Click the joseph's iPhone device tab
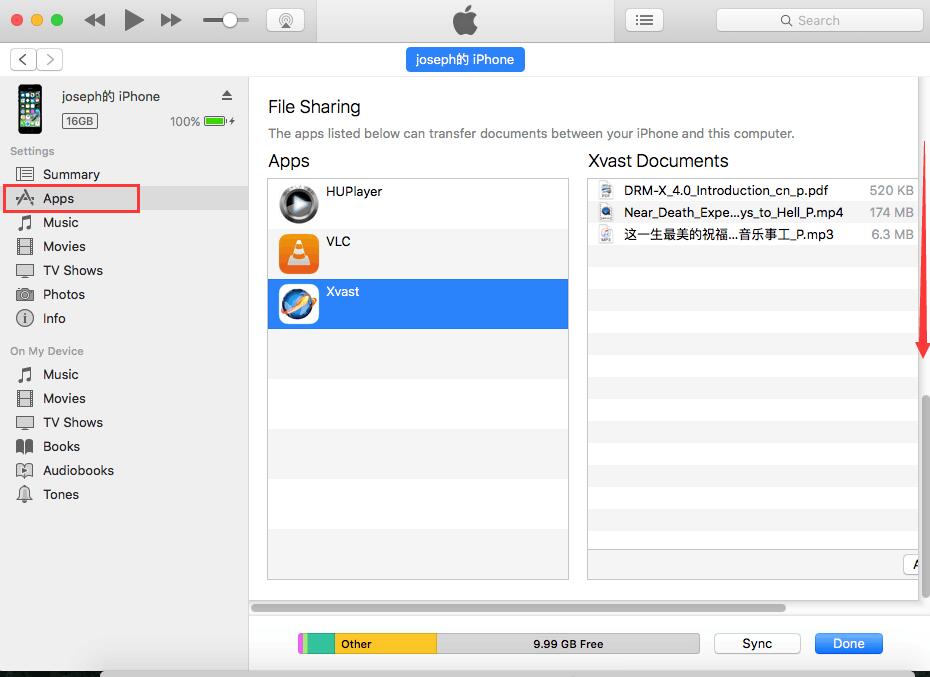The height and width of the screenshot is (677, 930). point(465,59)
